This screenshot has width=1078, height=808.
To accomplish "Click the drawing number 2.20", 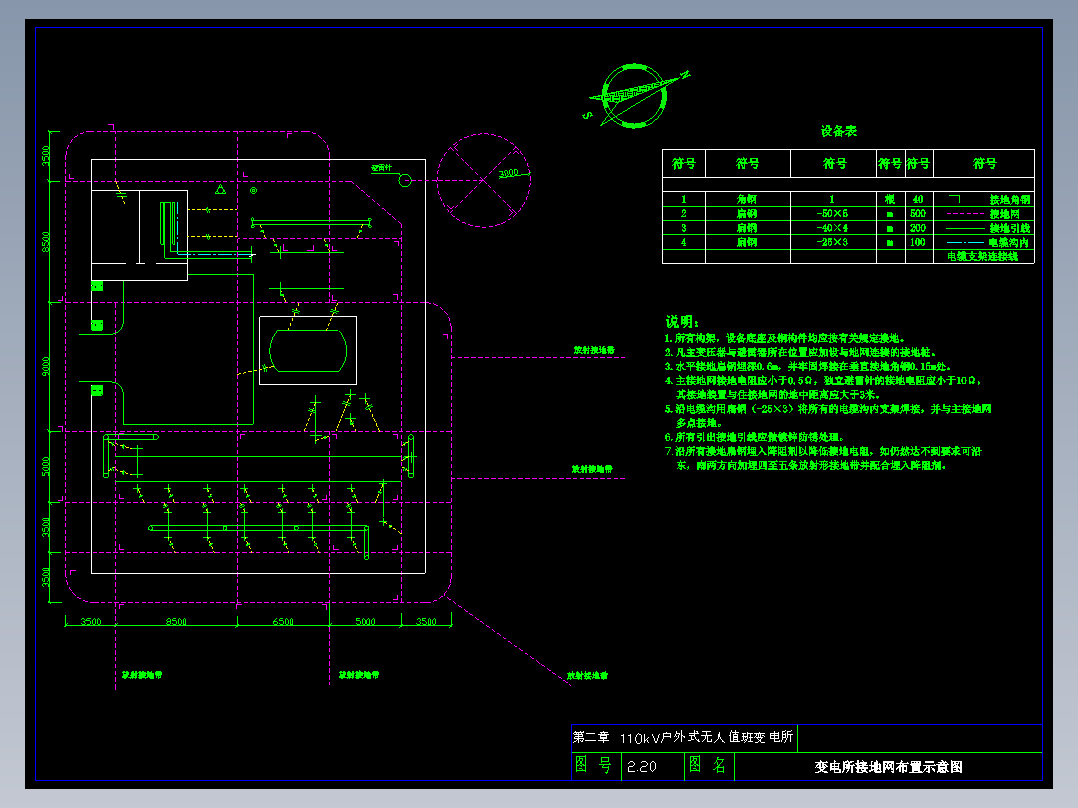I will coord(642,767).
